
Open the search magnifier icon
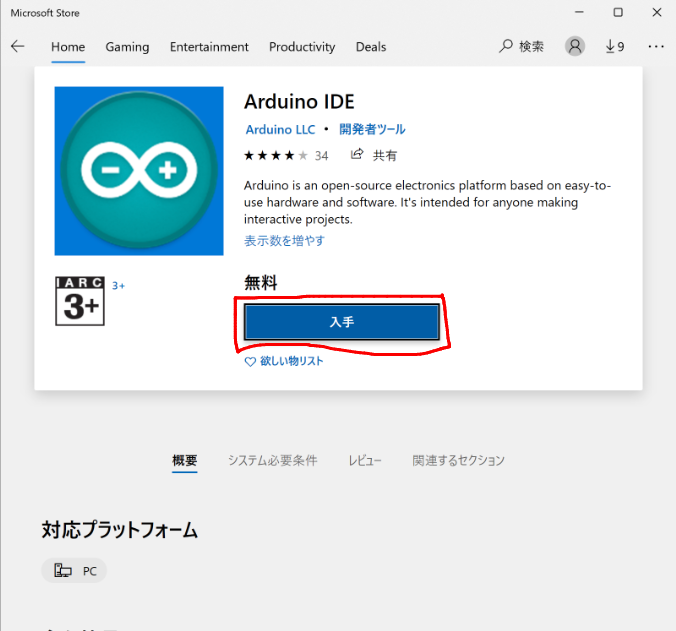pyautogui.click(x=506, y=46)
